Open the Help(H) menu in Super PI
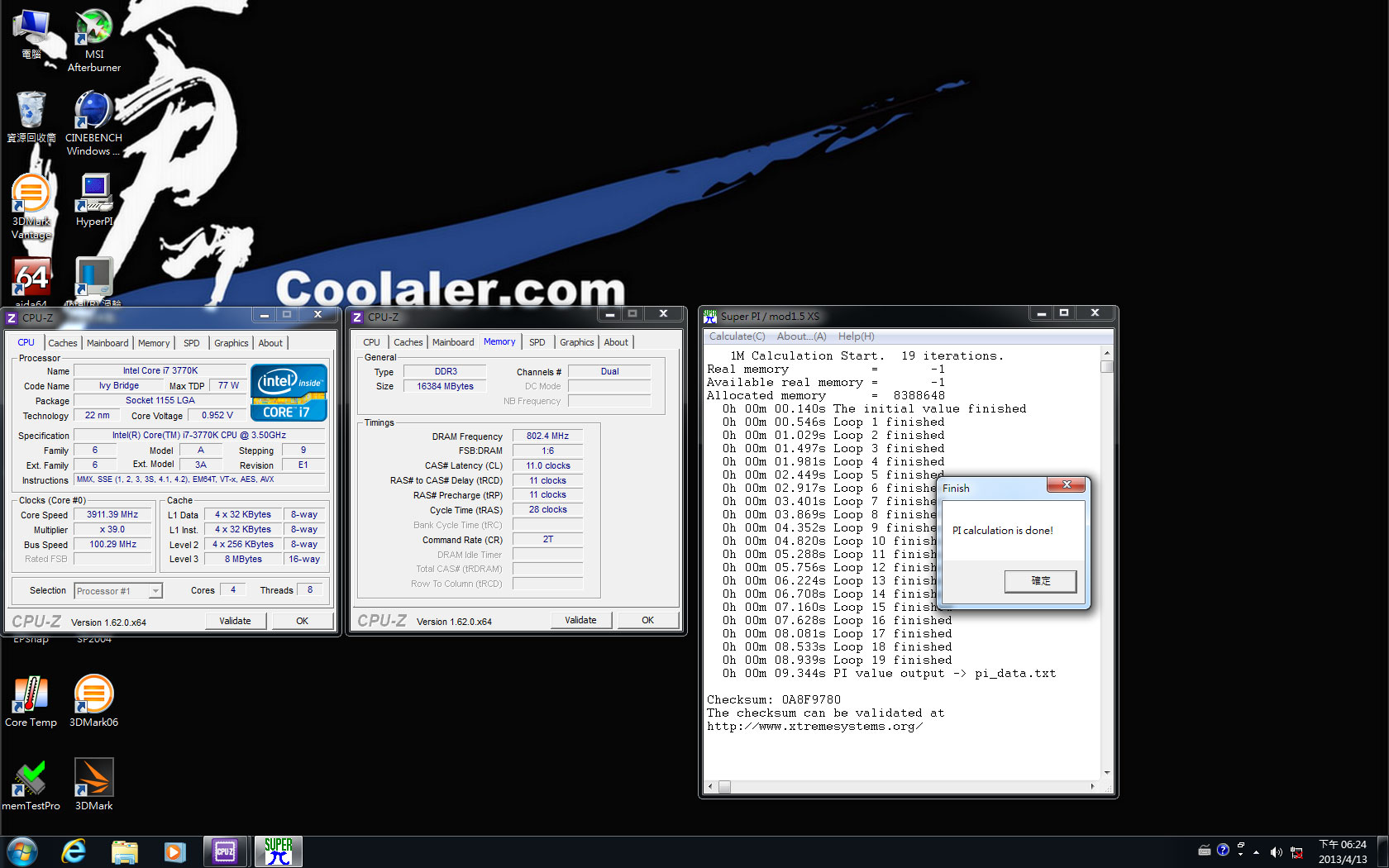This screenshot has width=1389, height=868. click(857, 336)
